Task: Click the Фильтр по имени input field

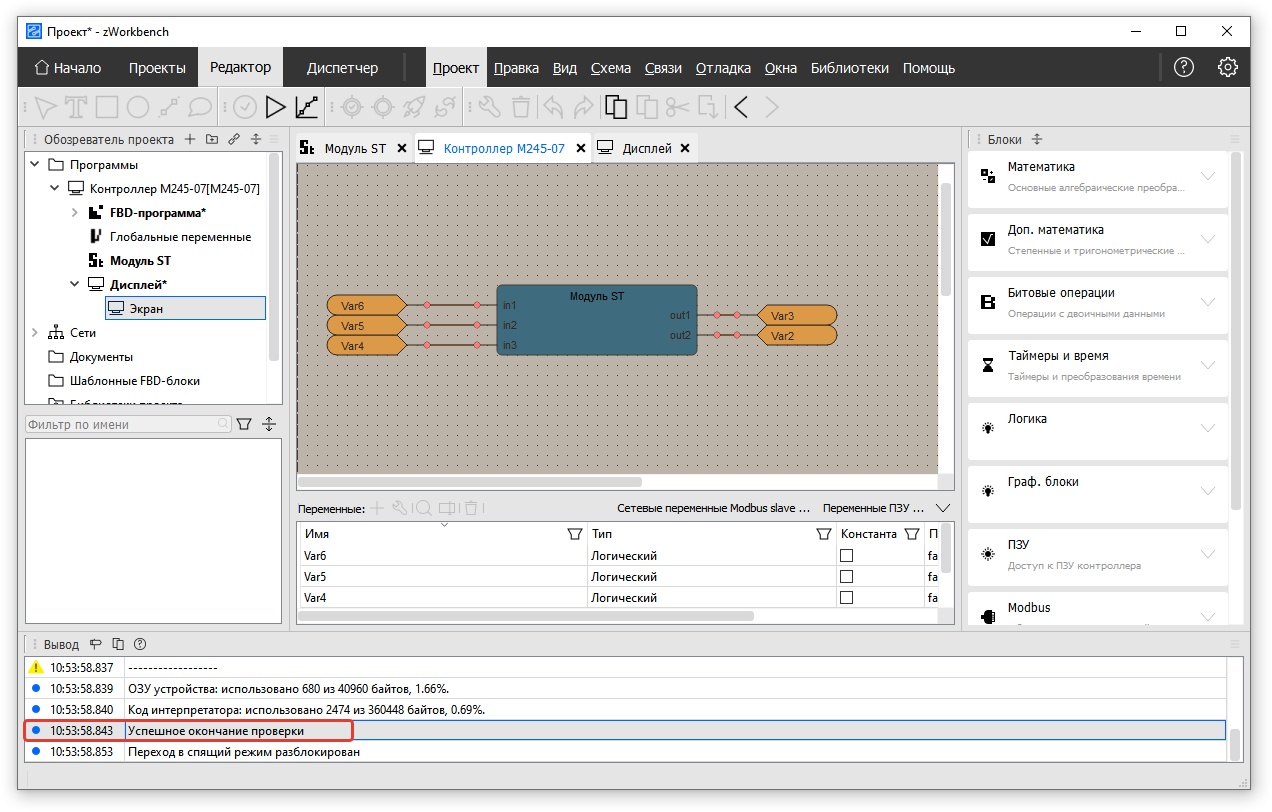Action: click(x=120, y=425)
